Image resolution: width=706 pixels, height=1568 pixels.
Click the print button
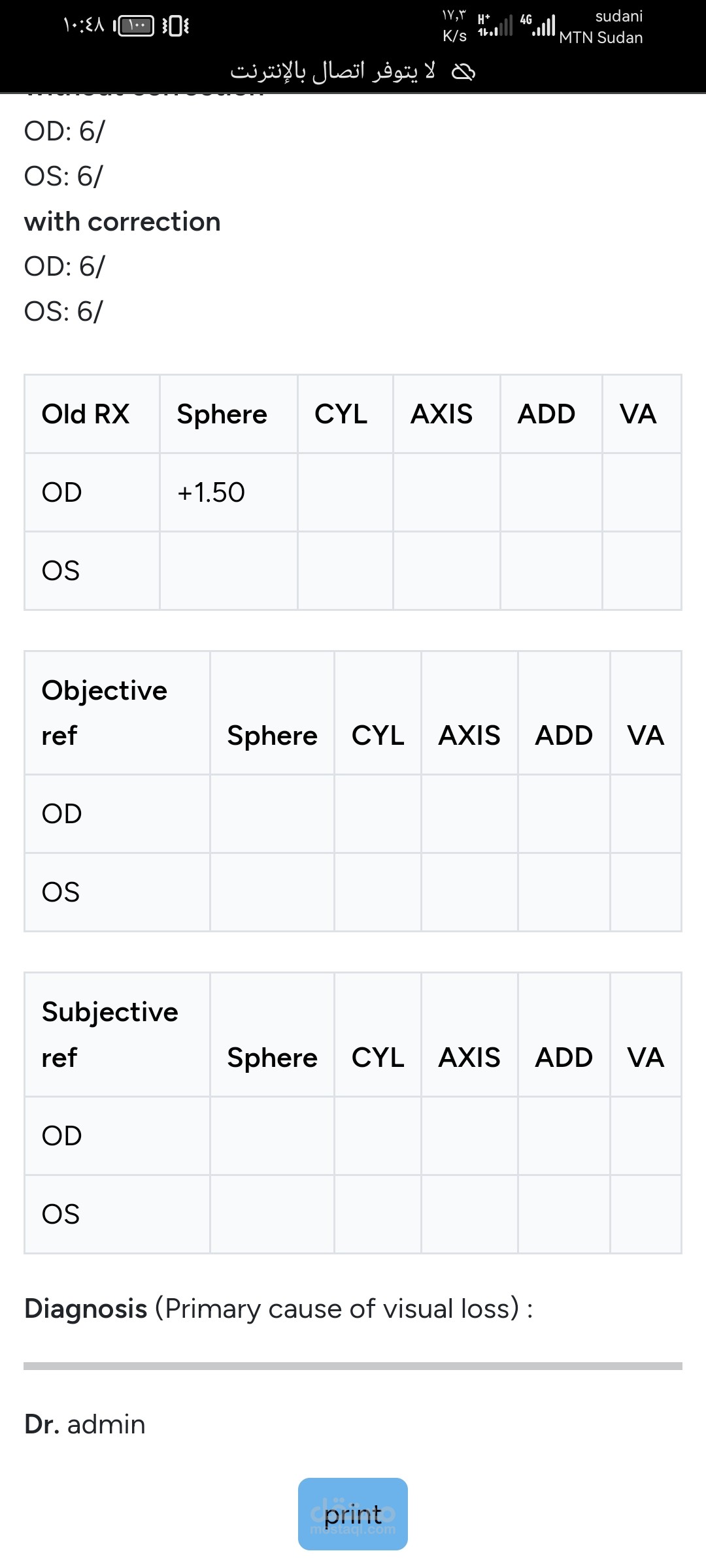tap(353, 1514)
